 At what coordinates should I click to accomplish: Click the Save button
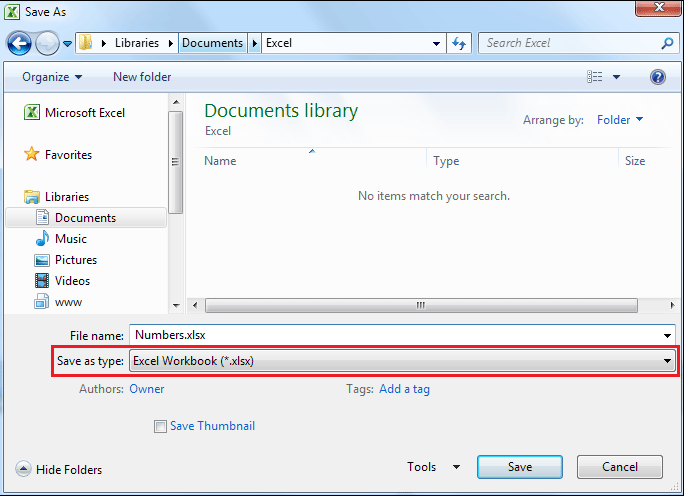point(519,467)
